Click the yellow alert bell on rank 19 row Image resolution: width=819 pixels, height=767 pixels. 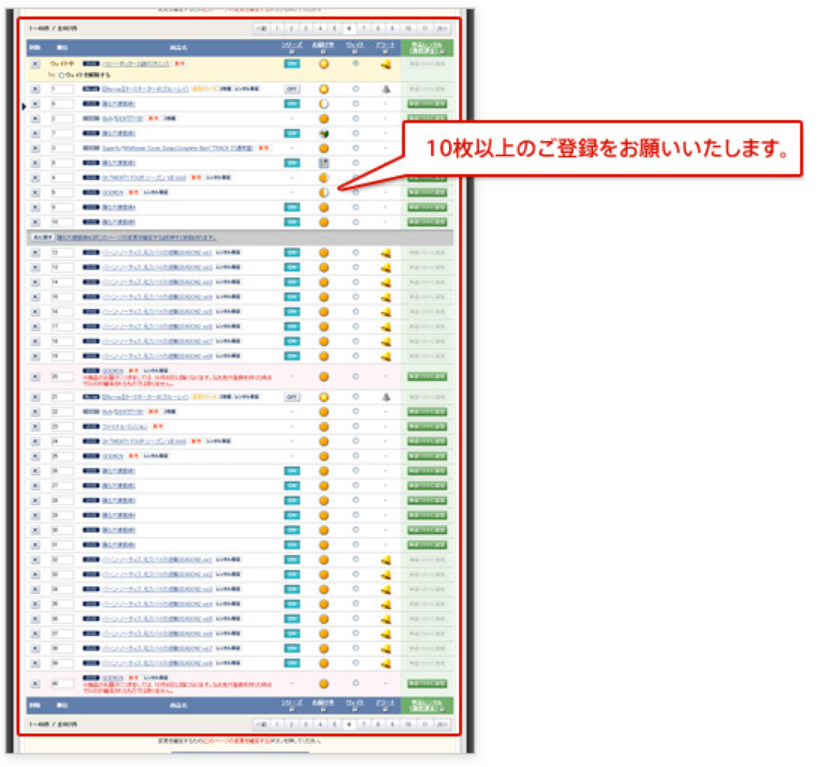click(386, 355)
